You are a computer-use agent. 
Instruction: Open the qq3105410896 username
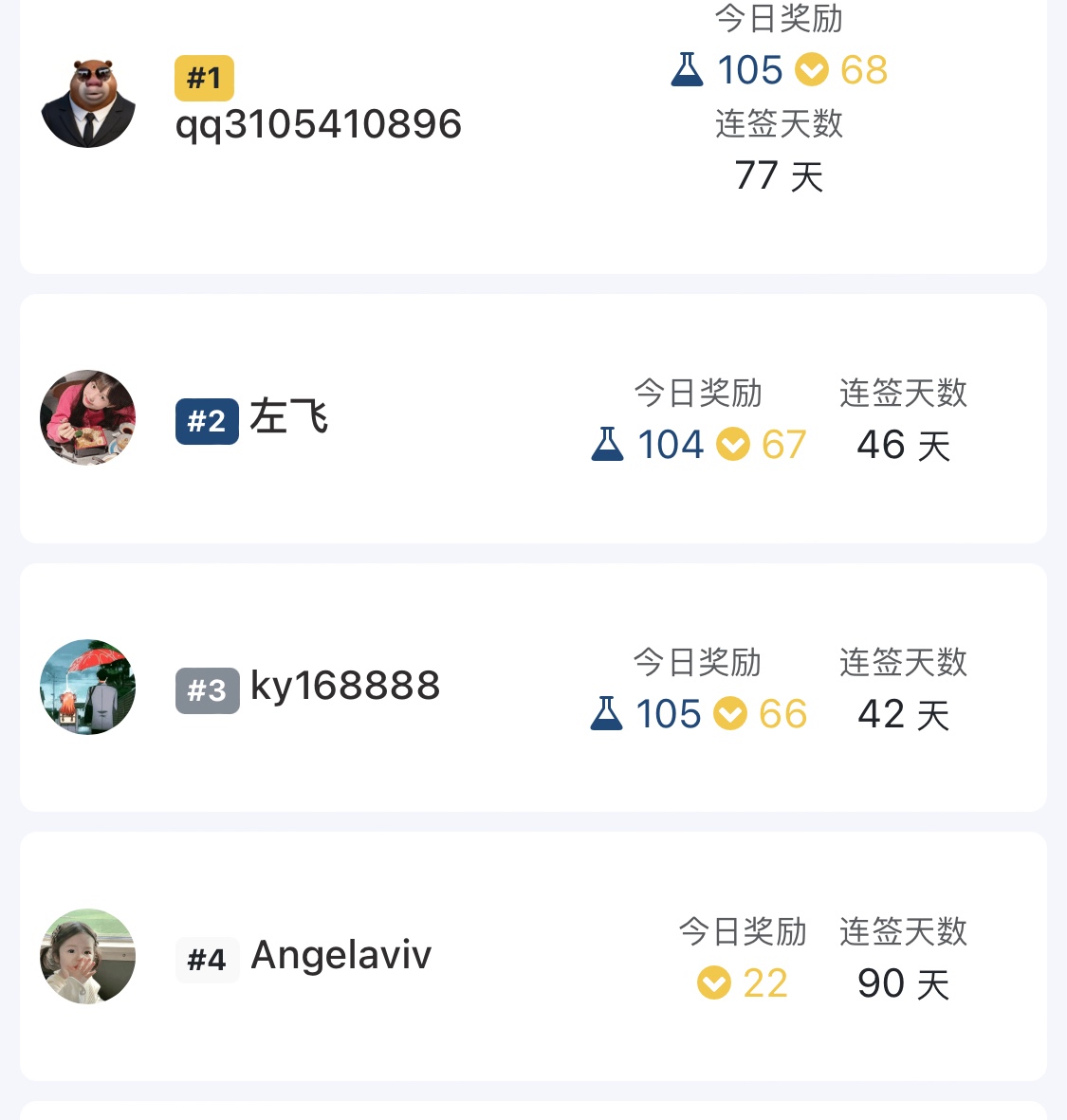click(319, 124)
